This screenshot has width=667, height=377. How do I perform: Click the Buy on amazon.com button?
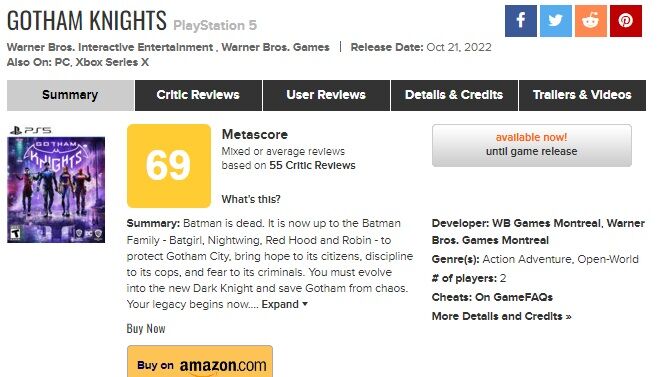click(x=200, y=362)
